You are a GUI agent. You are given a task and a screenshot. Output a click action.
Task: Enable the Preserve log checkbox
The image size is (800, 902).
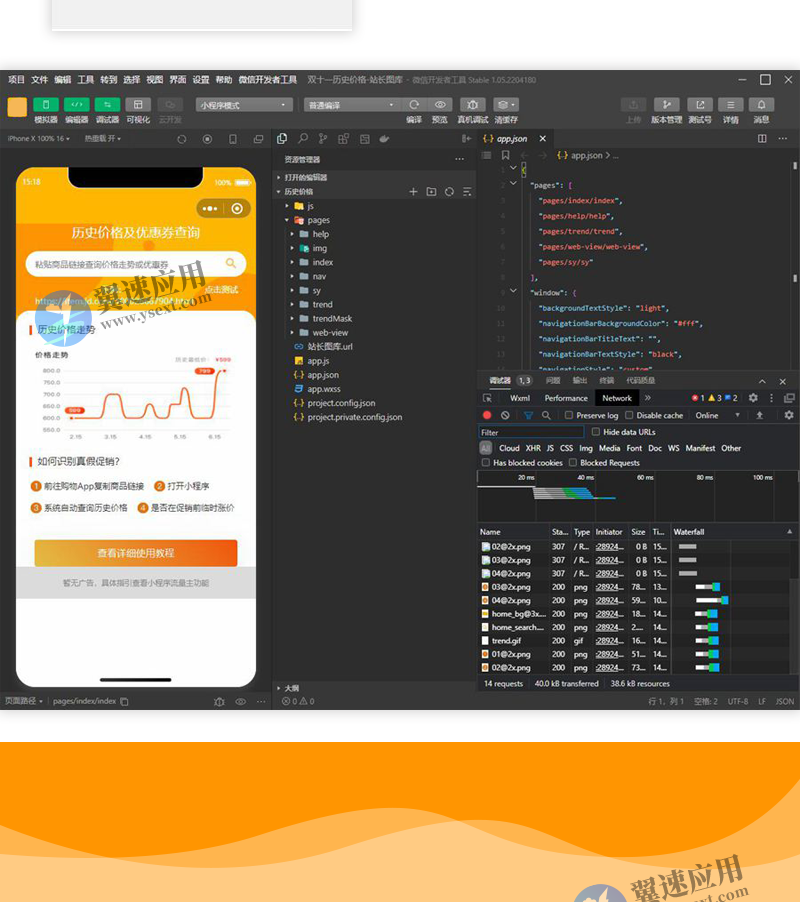tap(569, 415)
